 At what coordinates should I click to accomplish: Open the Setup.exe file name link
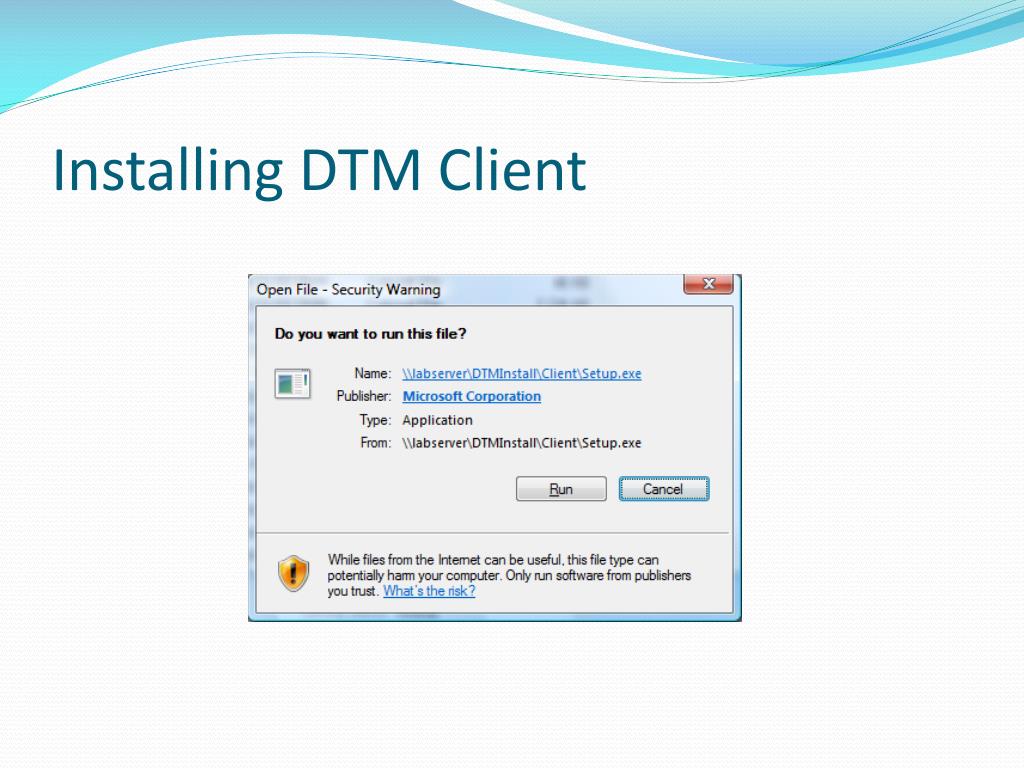click(x=522, y=374)
